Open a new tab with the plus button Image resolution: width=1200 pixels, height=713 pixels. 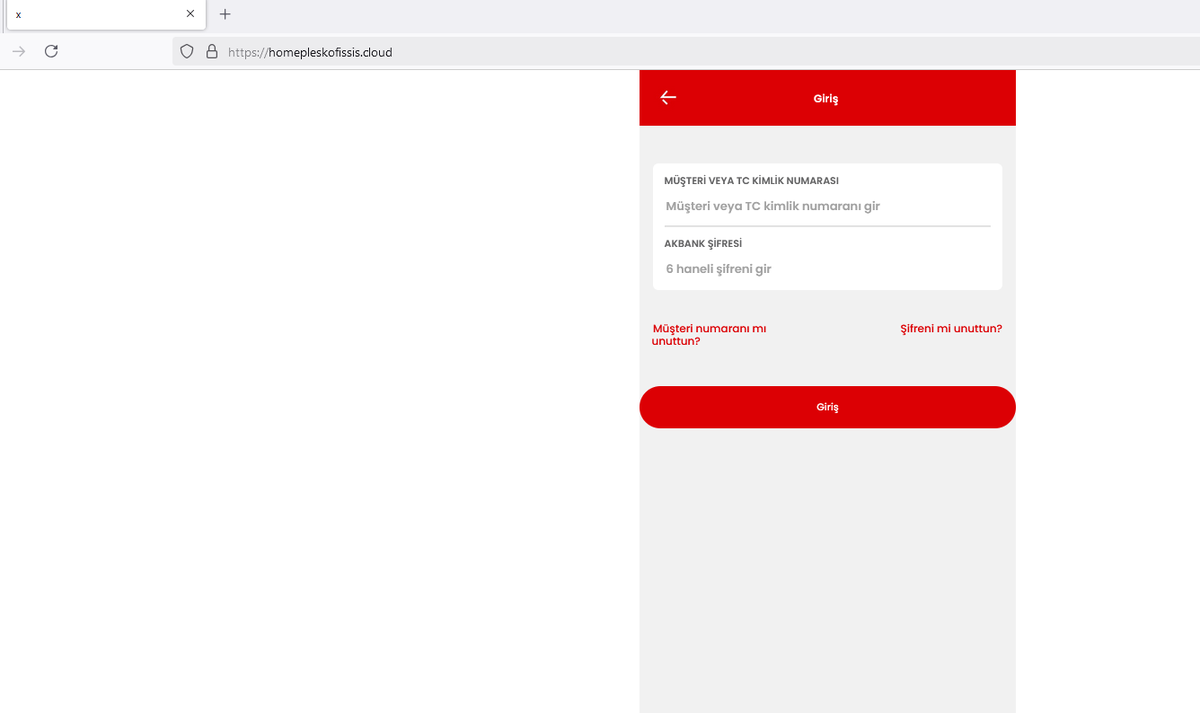(225, 14)
